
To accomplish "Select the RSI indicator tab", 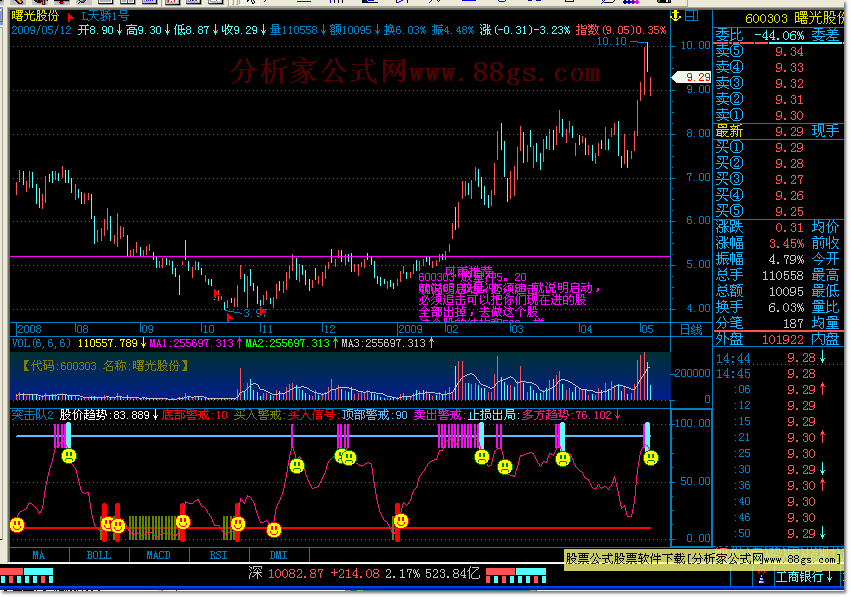I will [219, 555].
